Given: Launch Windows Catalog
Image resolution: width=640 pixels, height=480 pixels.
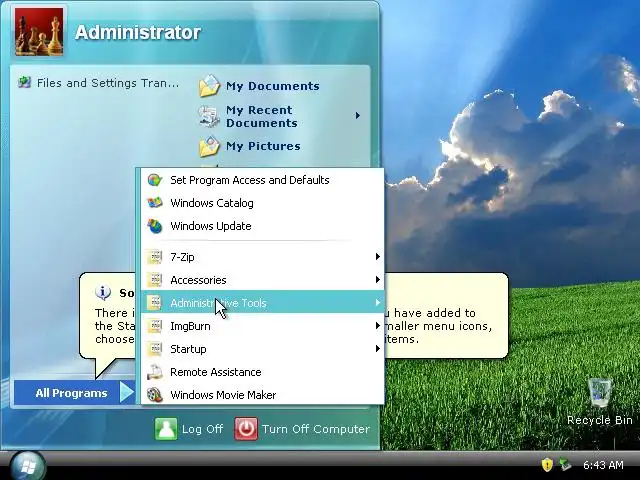Looking at the screenshot, I should coord(212,203).
